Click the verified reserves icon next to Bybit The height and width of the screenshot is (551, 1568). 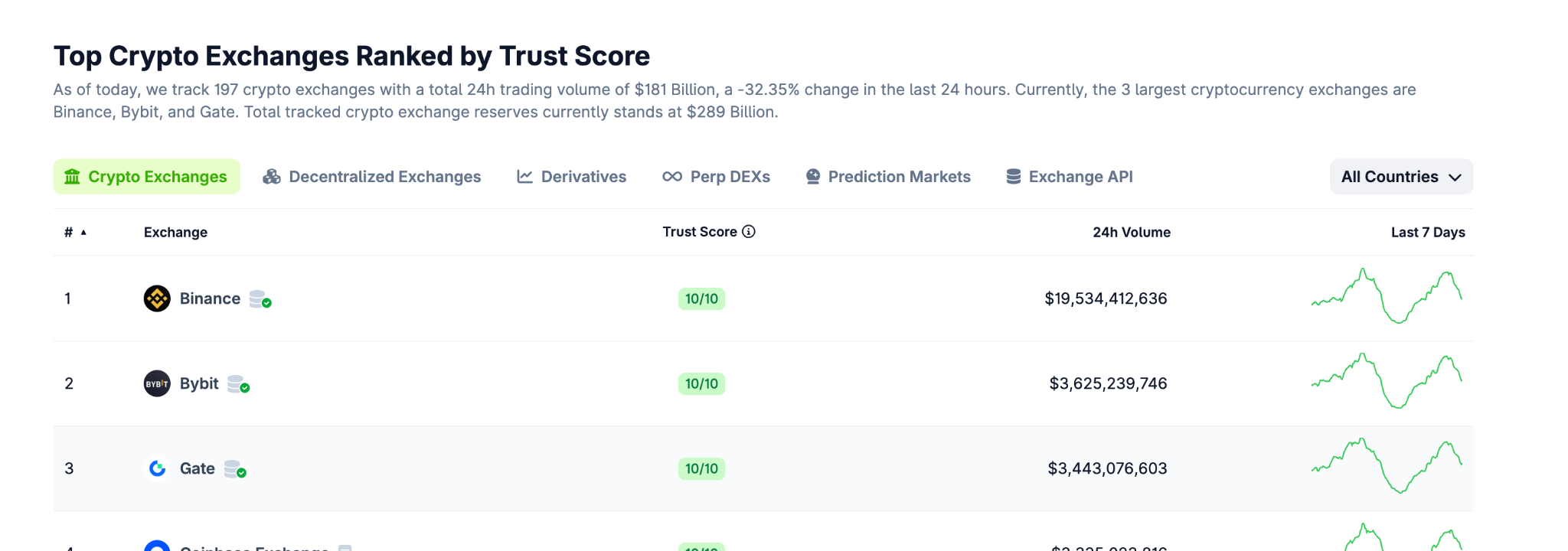pos(239,384)
